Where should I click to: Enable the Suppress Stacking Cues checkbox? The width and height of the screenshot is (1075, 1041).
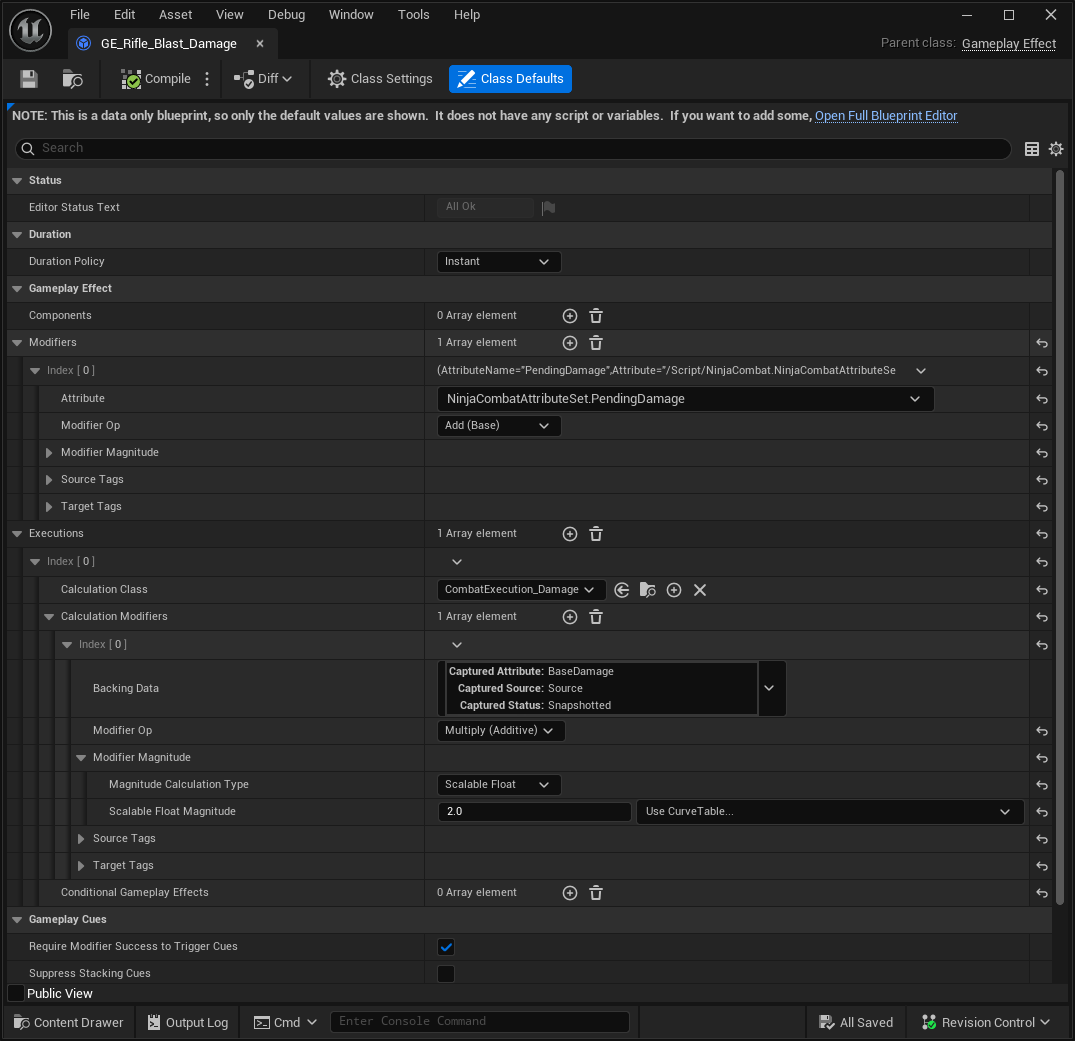point(446,974)
